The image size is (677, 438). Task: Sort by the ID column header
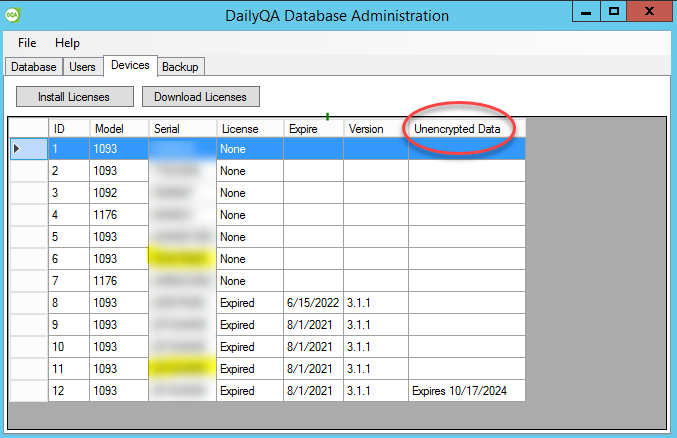[69, 129]
